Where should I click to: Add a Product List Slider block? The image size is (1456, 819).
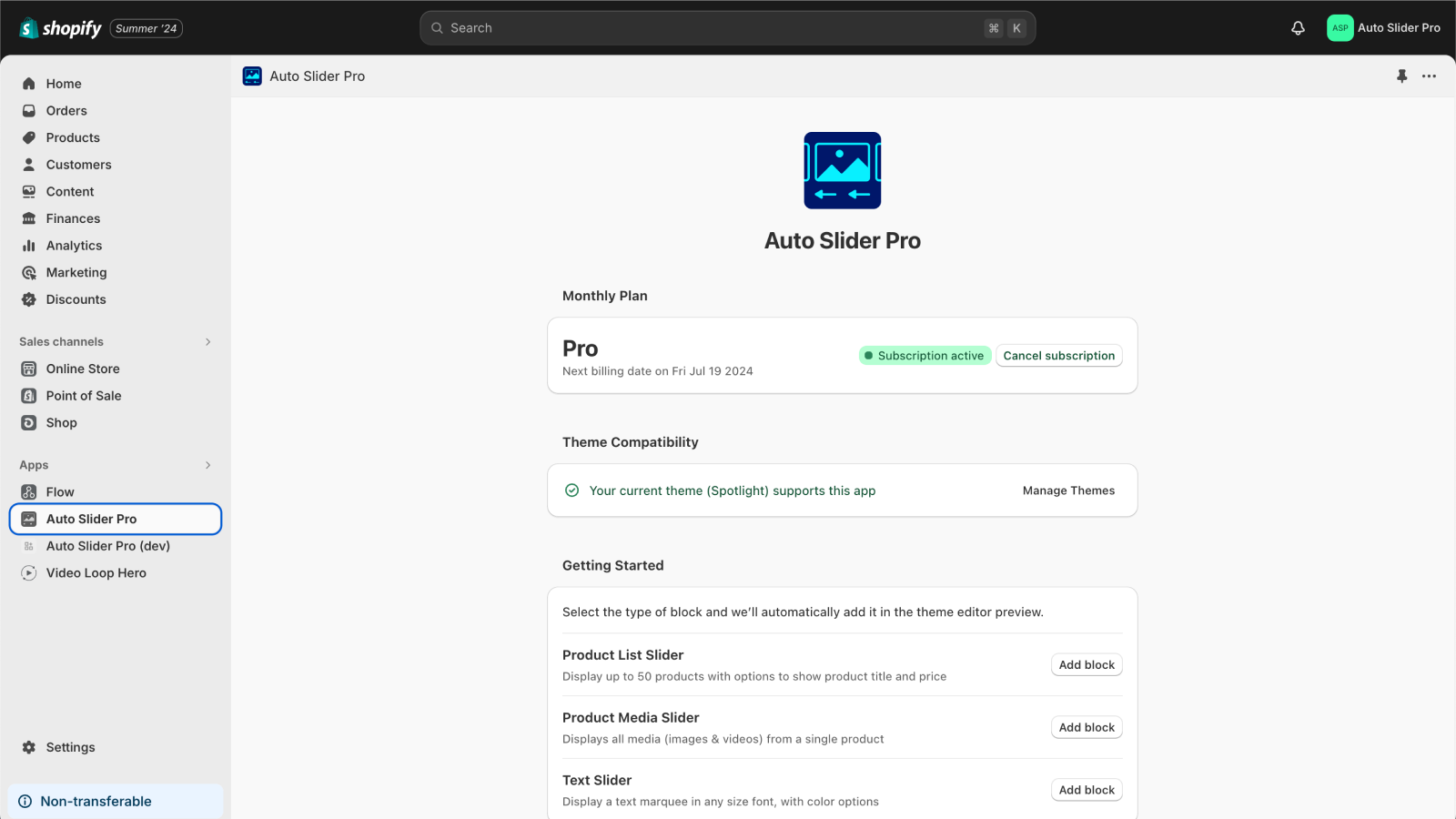coord(1087,665)
